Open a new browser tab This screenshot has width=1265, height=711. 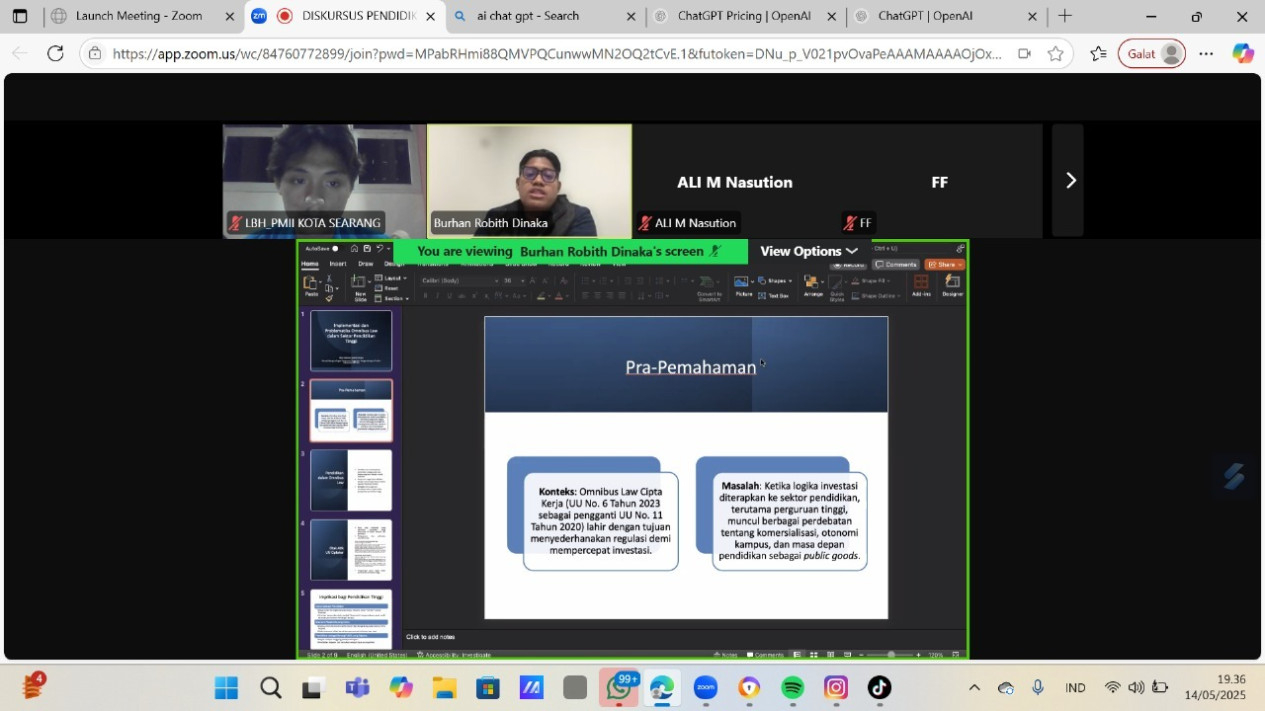1065,16
